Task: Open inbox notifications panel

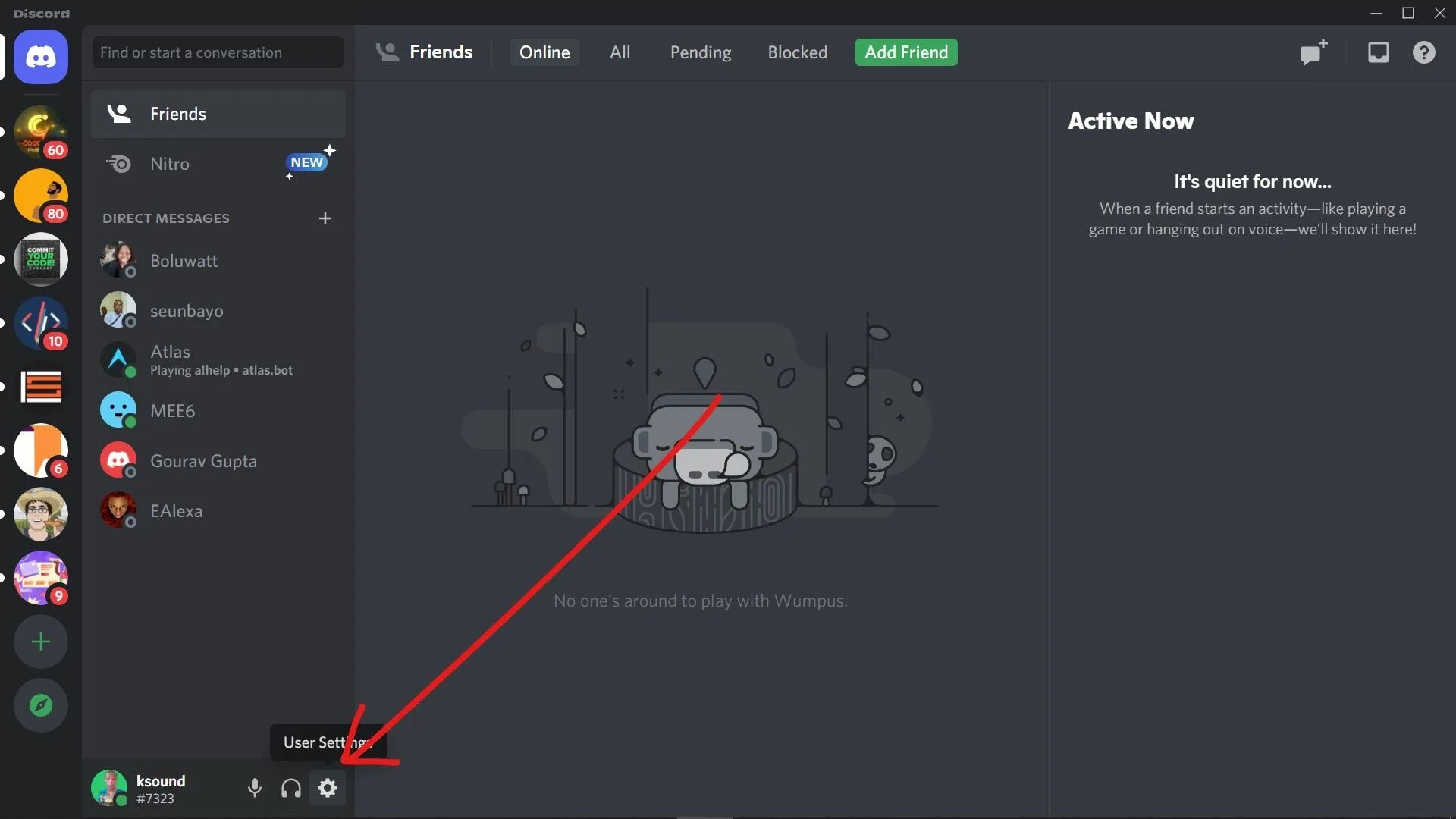Action: coord(1378,52)
